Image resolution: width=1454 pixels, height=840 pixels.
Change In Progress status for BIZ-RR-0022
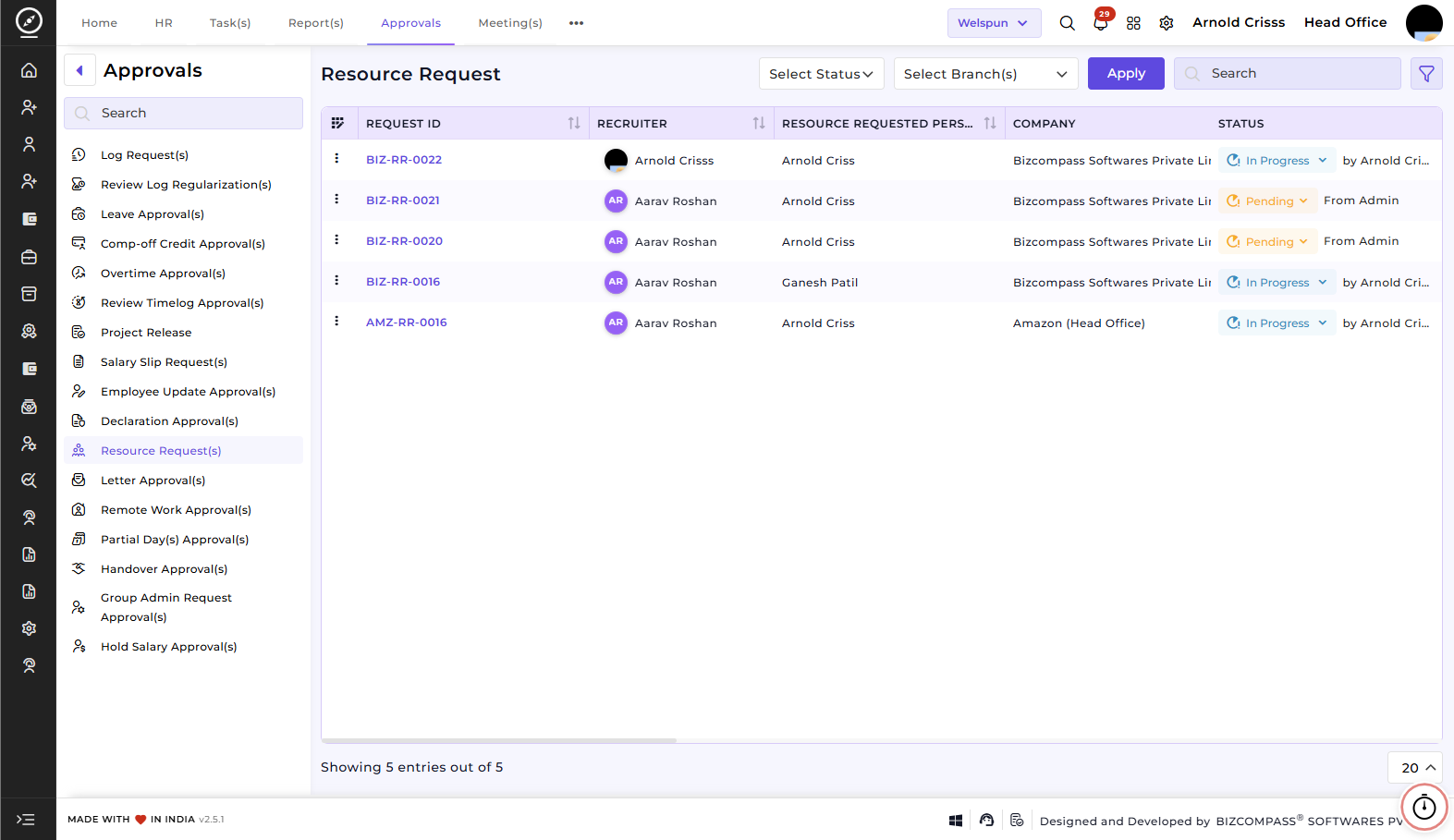tap(1277, 161)
